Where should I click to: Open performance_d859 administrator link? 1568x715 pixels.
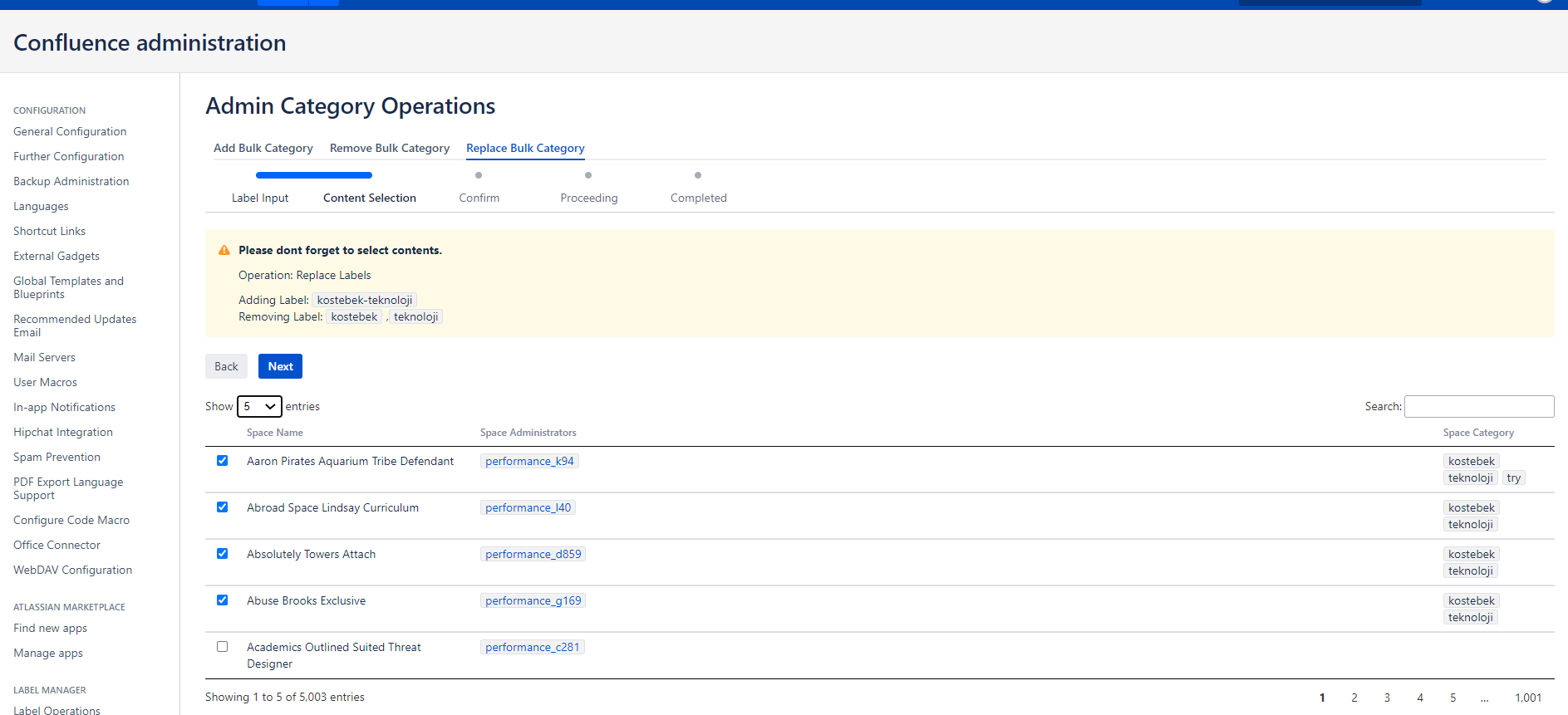pos(533,554)
